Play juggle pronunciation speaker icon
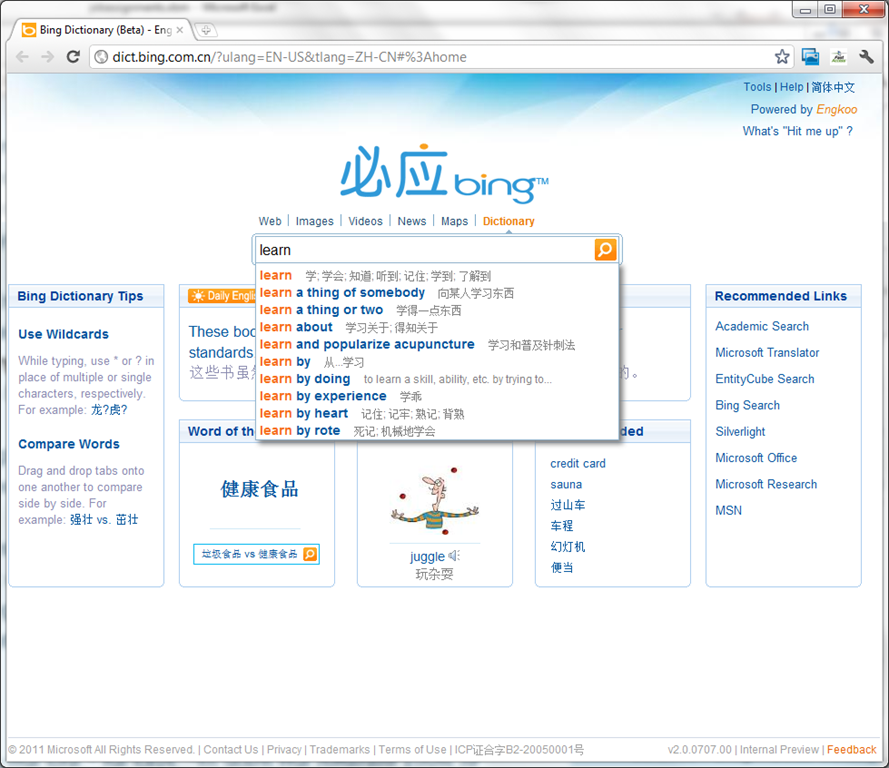This screenshot has height=768, width=889. 454,556
